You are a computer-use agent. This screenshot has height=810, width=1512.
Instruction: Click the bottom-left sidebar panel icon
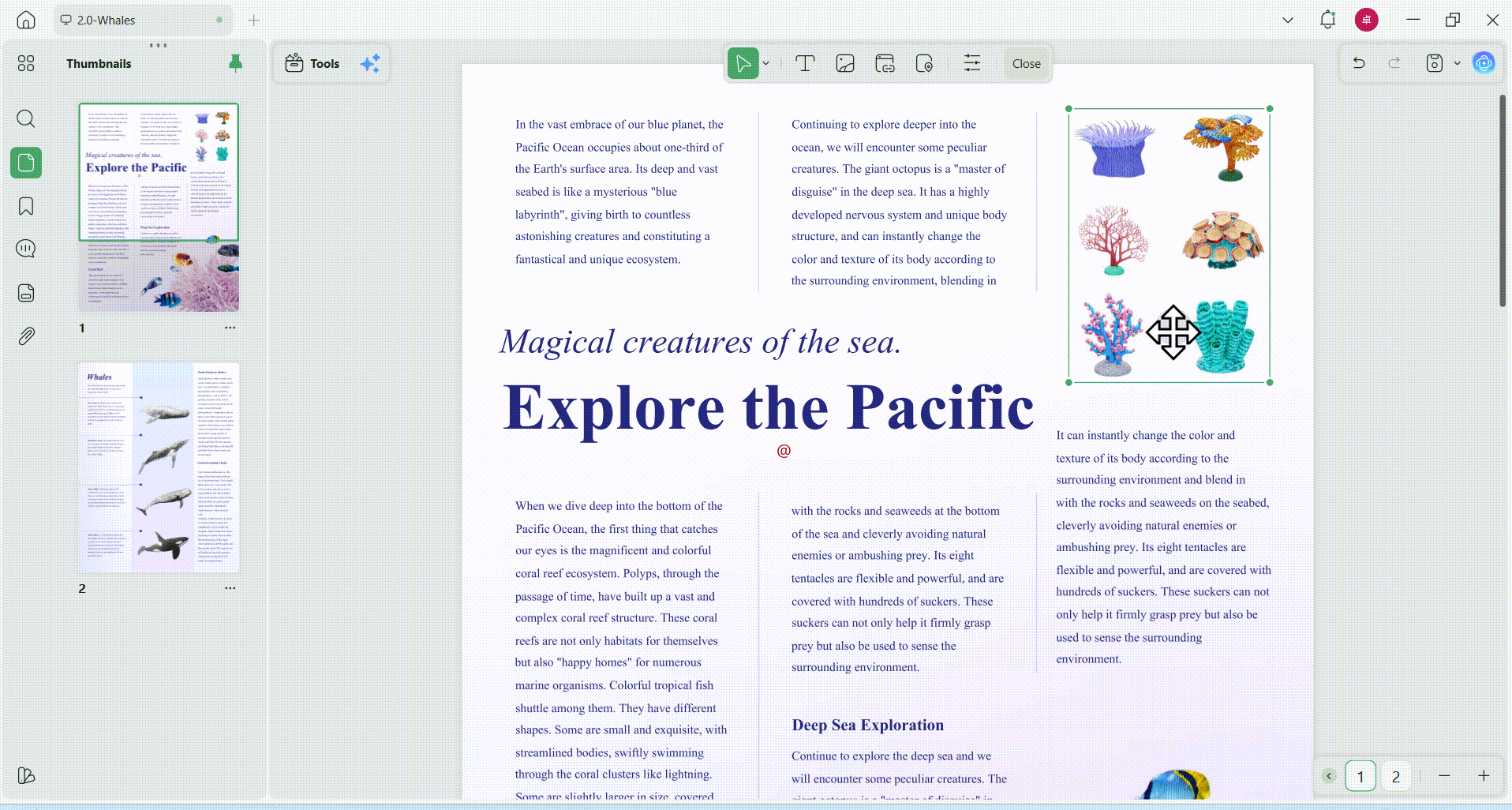(x=26, y=775)
